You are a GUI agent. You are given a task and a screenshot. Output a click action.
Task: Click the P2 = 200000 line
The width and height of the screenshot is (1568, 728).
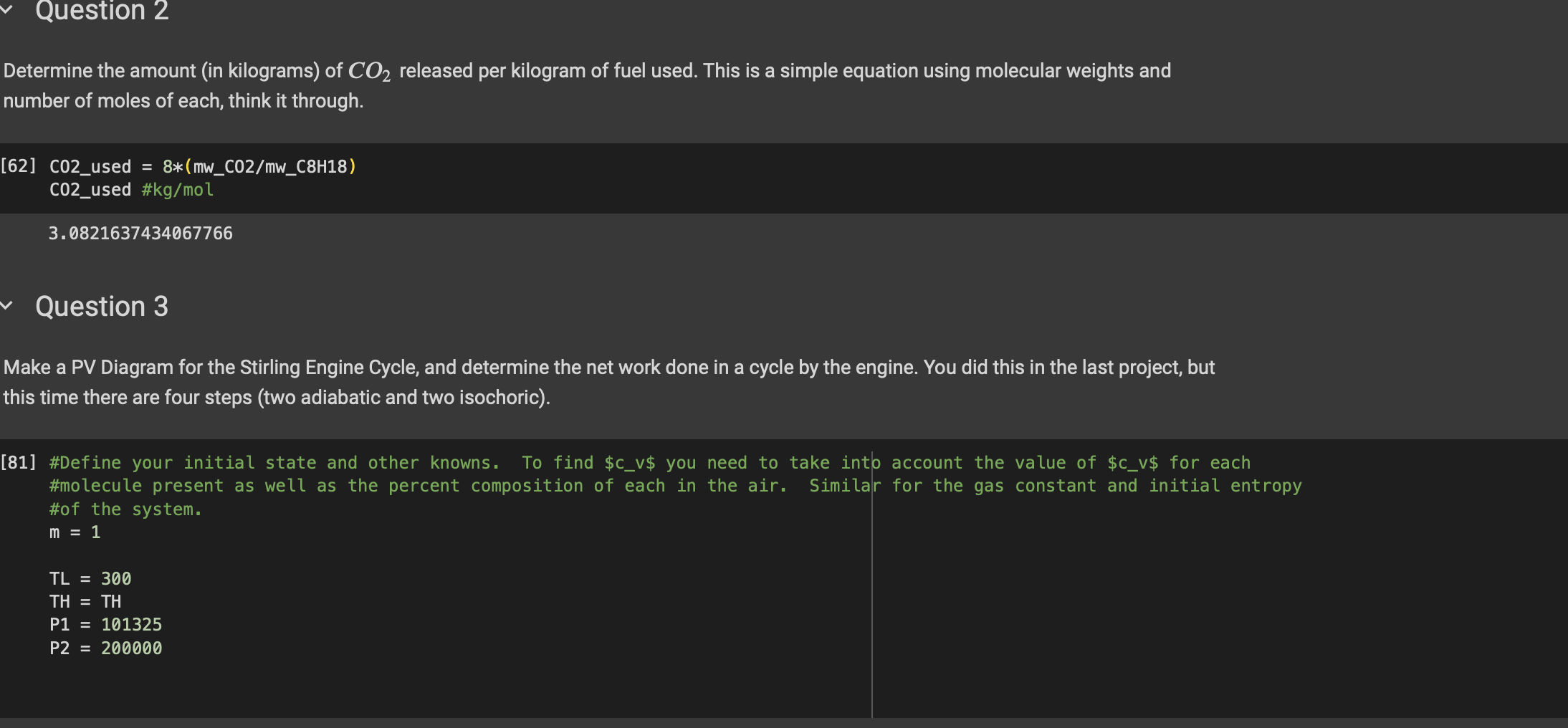(105, 648)
